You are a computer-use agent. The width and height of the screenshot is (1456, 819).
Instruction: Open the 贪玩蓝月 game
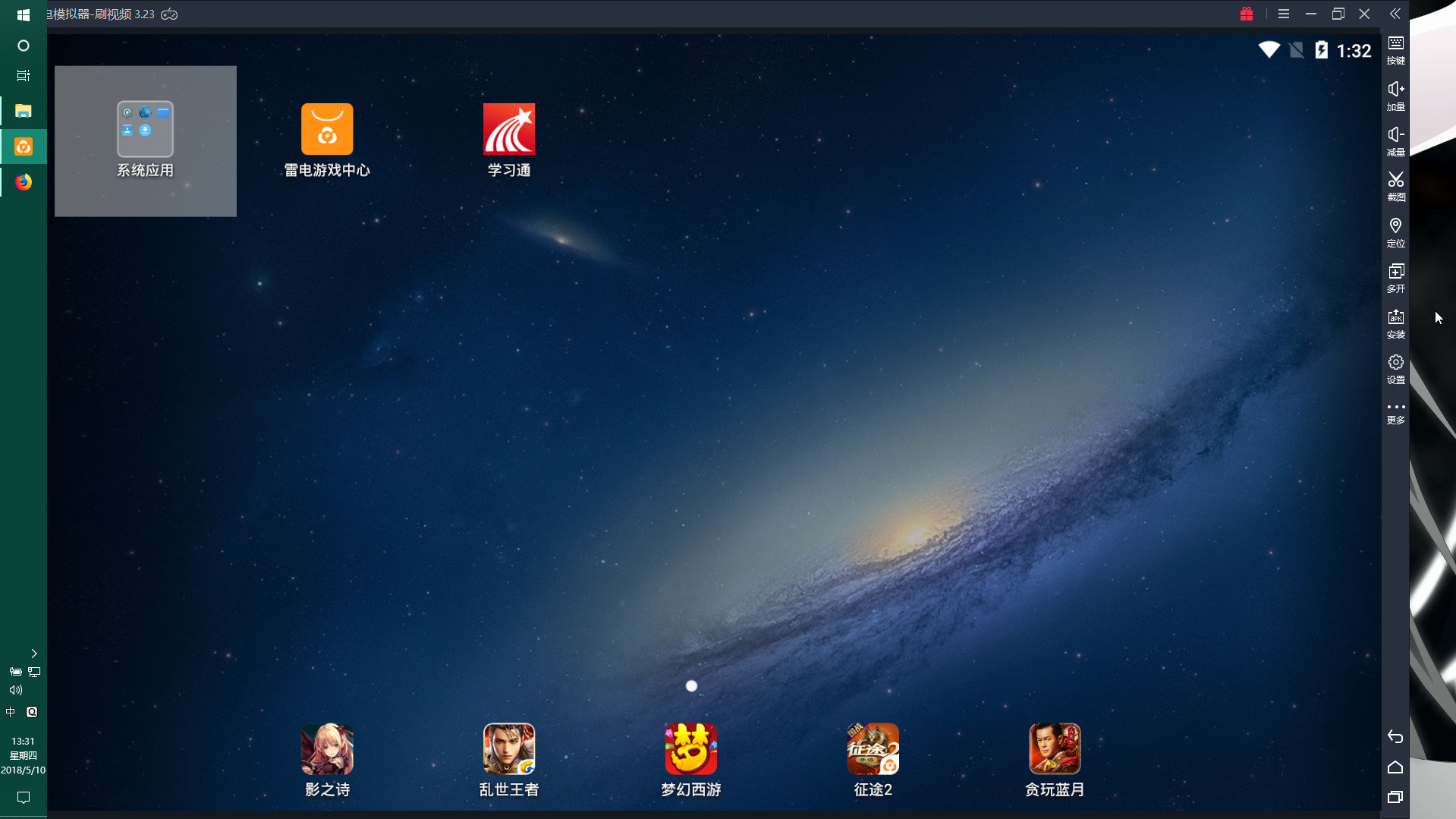pos(1055,749)
